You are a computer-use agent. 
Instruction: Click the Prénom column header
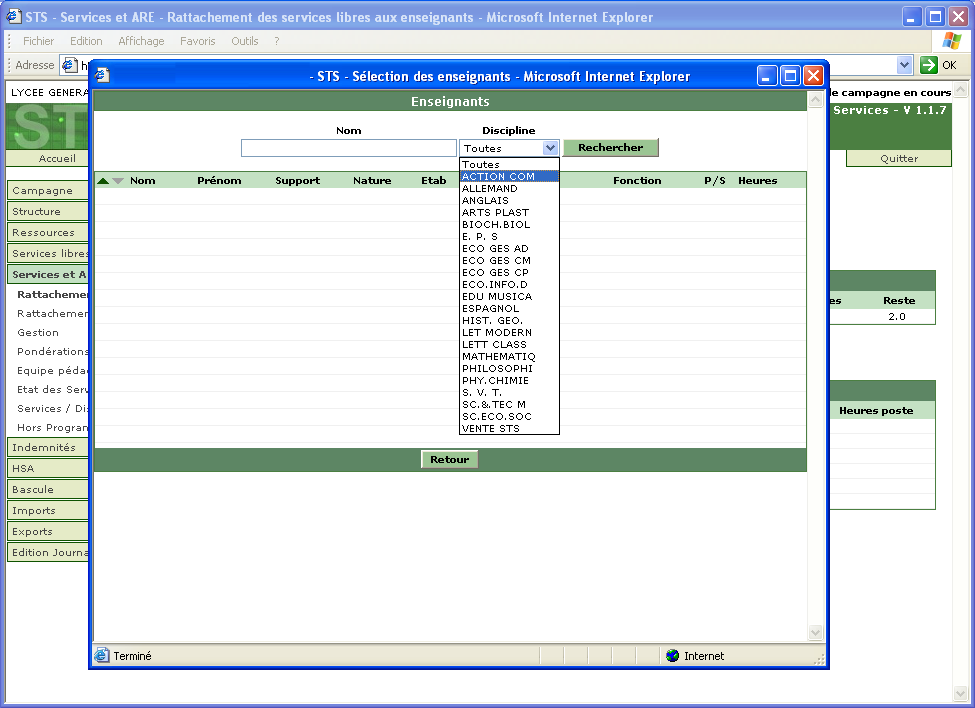[x=219, y=181]
